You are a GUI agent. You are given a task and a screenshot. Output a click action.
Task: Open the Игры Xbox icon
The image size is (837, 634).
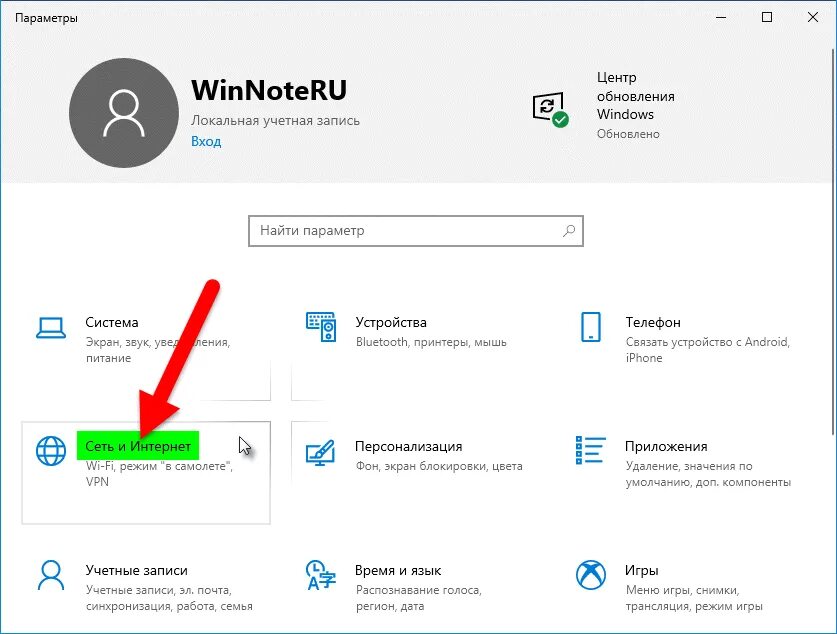590,575
